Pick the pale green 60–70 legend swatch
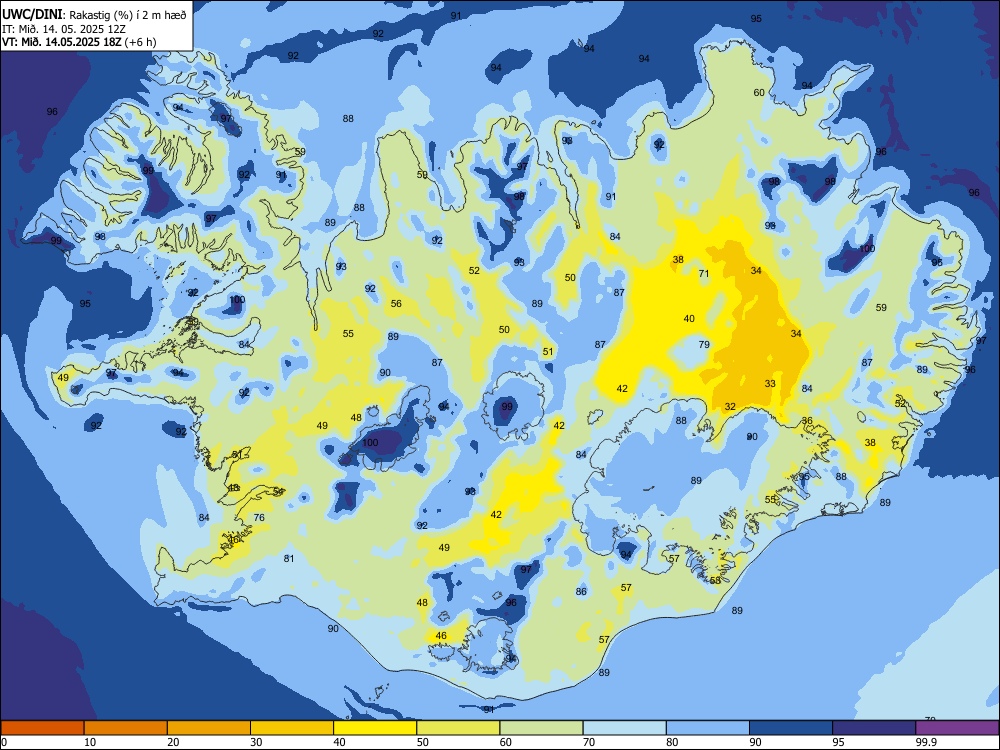 click(x=541, y=728)
